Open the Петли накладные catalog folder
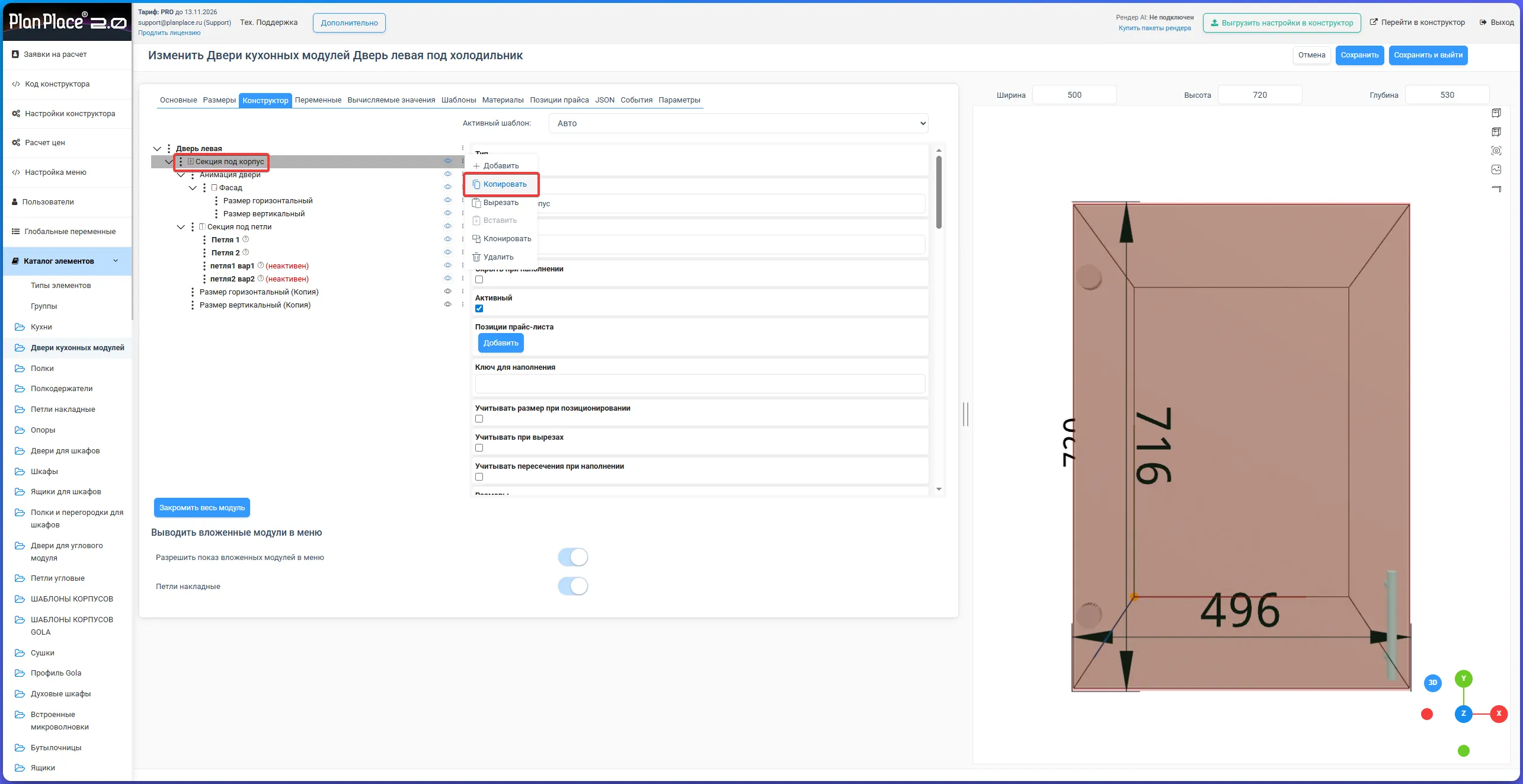 coord(63,409)
